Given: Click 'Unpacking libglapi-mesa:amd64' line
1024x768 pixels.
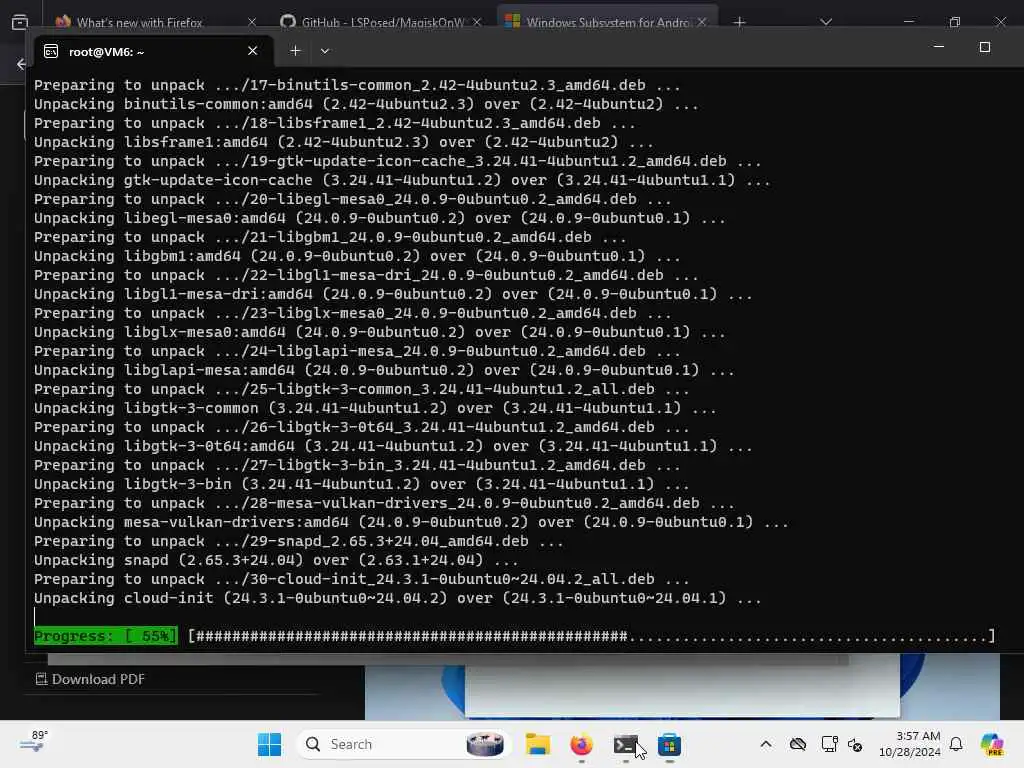Looking at the screenshot, I should (x=384, y=370).
